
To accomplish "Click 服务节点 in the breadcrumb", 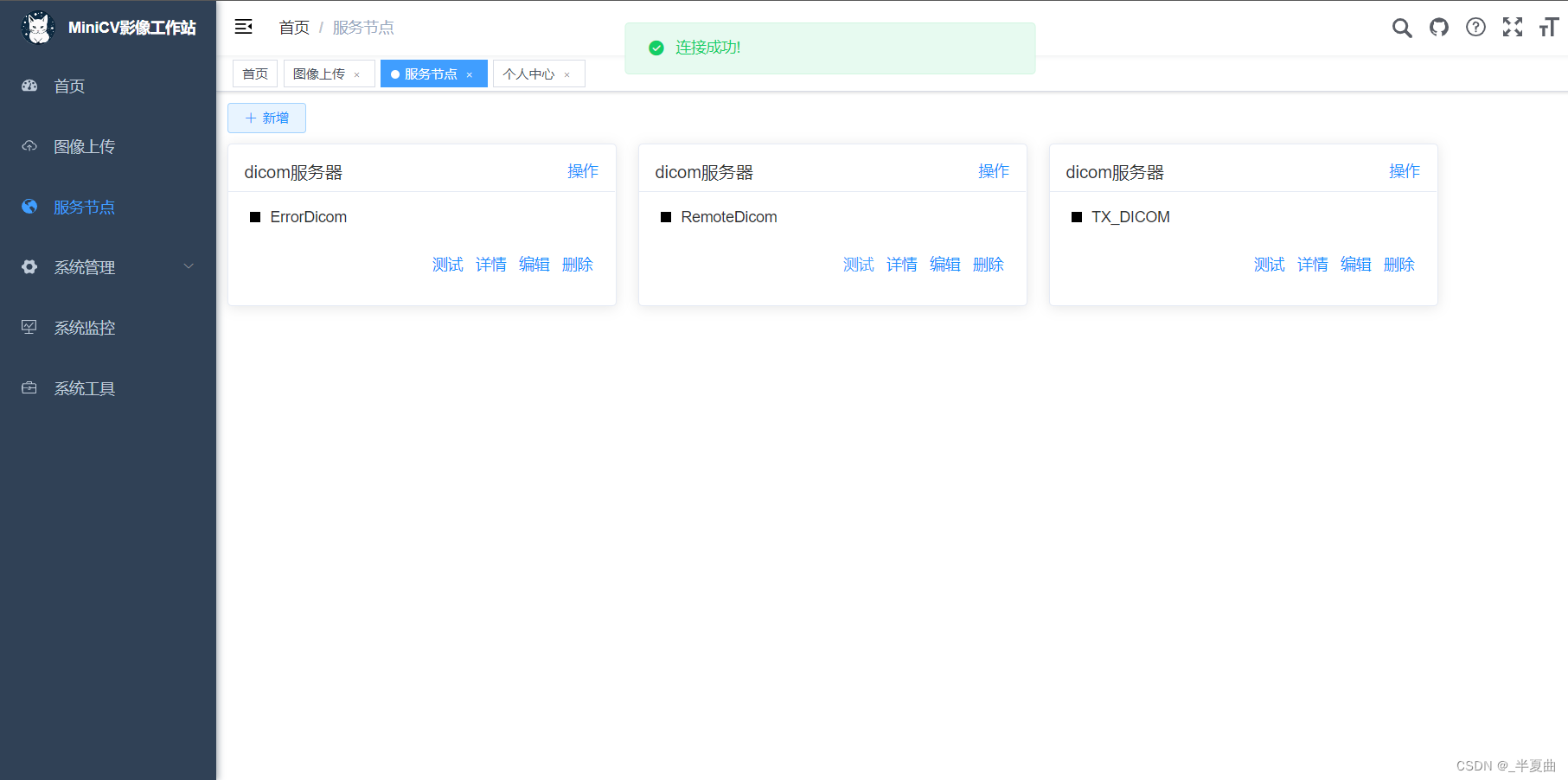I will [362, 27].
